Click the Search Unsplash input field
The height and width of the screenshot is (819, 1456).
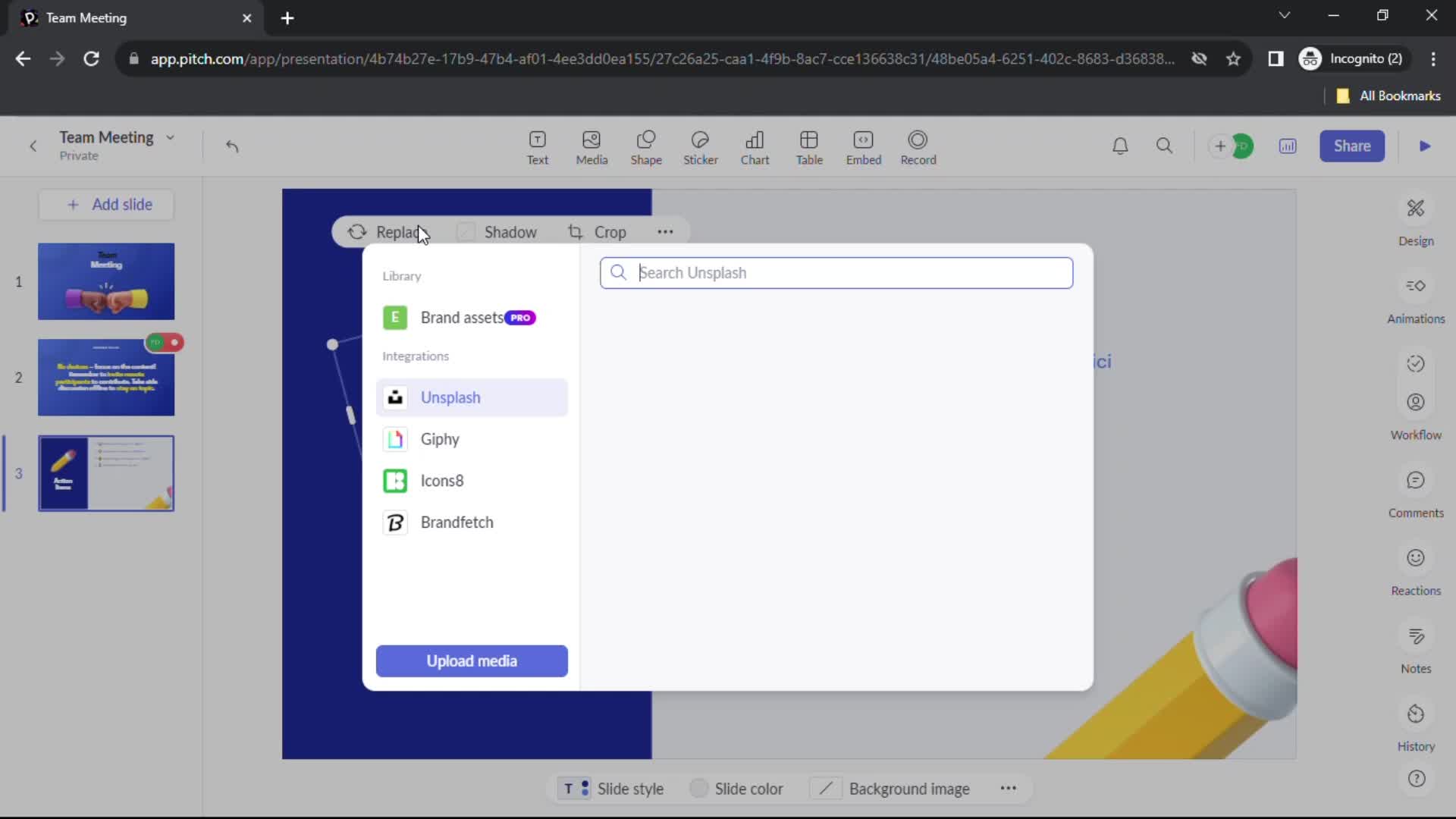[x=838, y=272]
